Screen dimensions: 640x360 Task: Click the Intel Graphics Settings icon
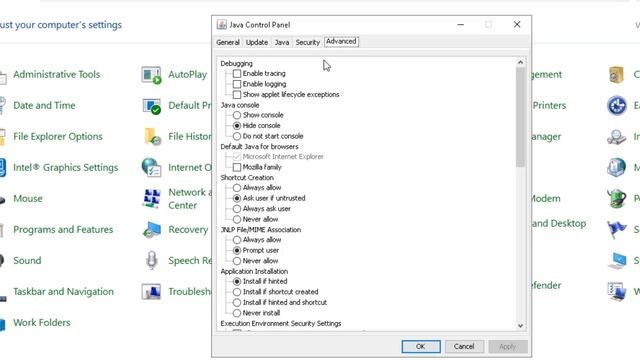tap(2, 168)
